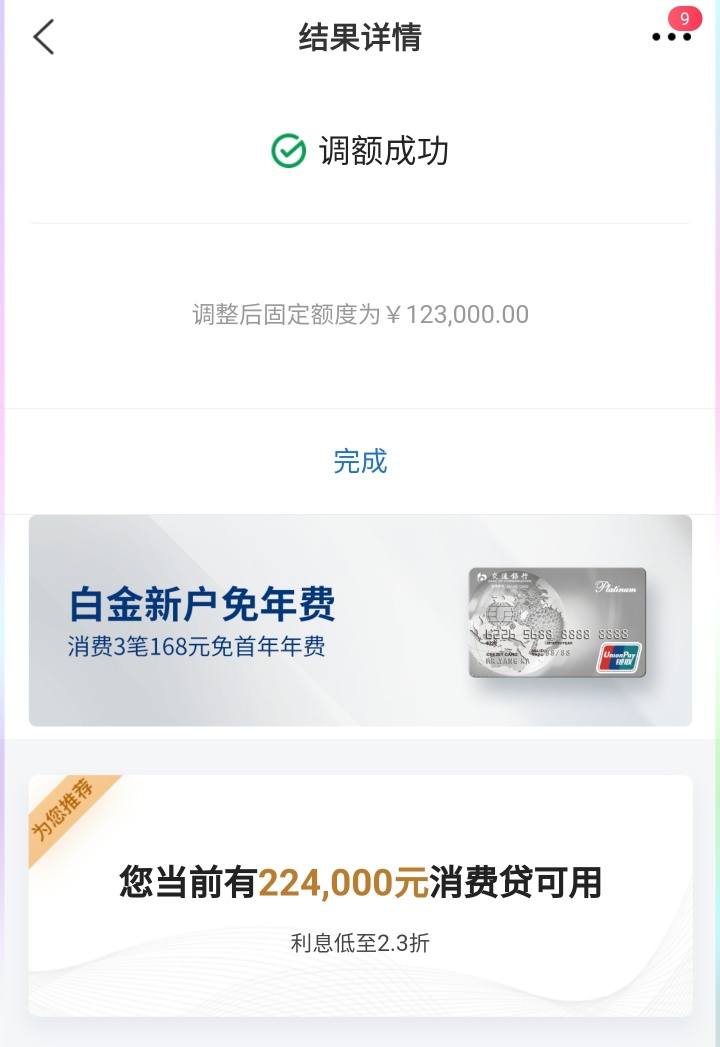Open the 224,000元 consumer loan offer

pos(360,895)
